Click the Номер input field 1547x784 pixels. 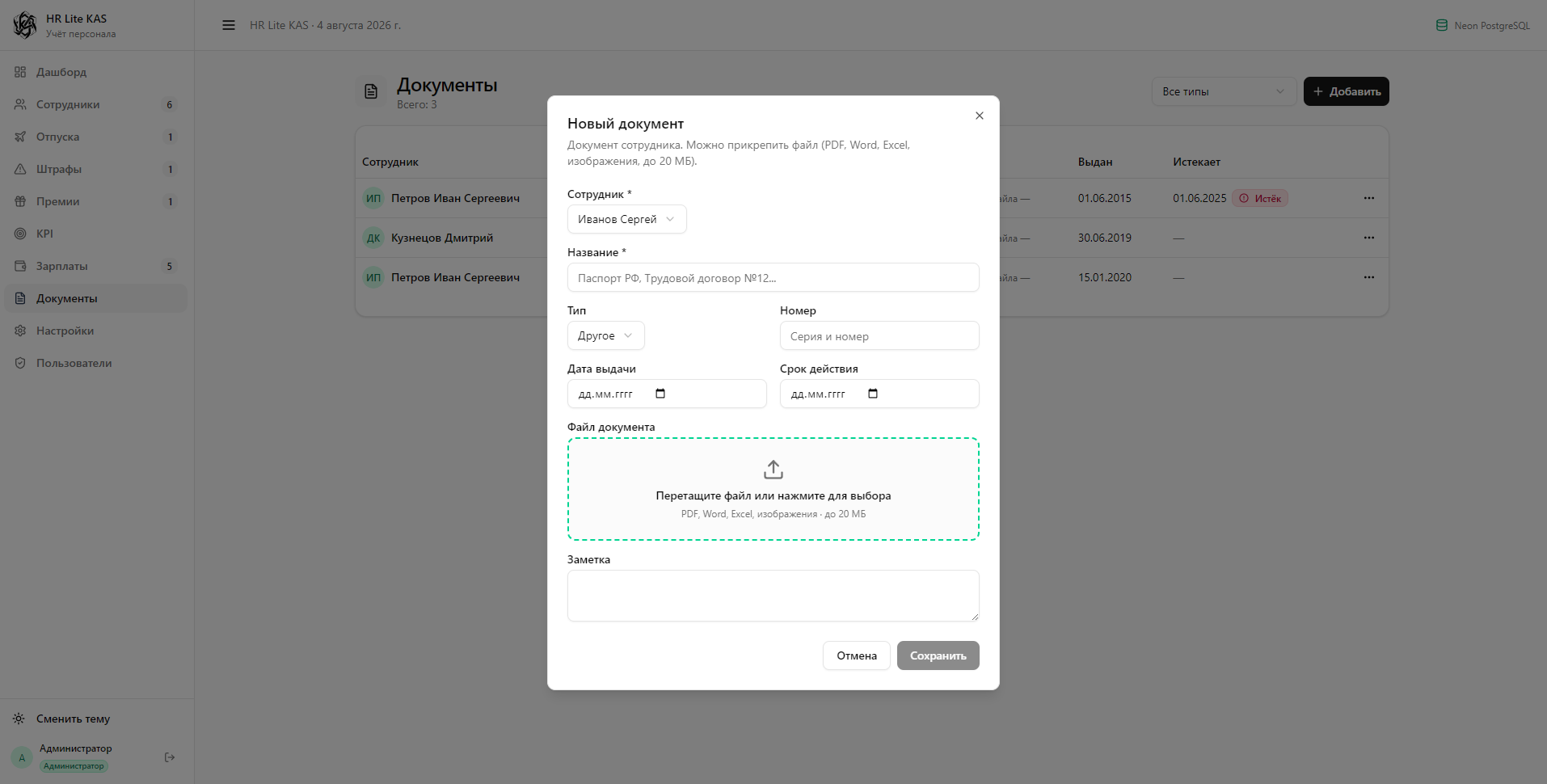pos(879,335)
